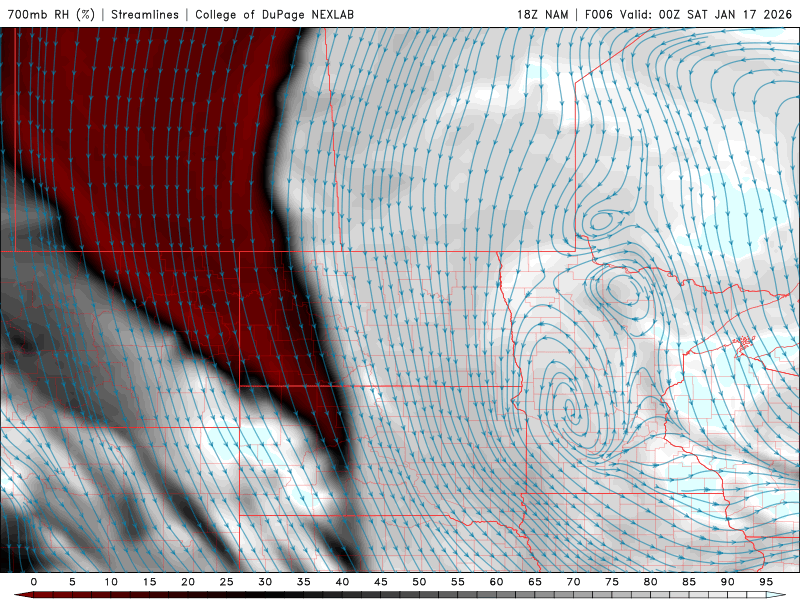Screen dimensions: 800x600
Task: Click the "60" value on the legend
Action: tap(496, 582)
